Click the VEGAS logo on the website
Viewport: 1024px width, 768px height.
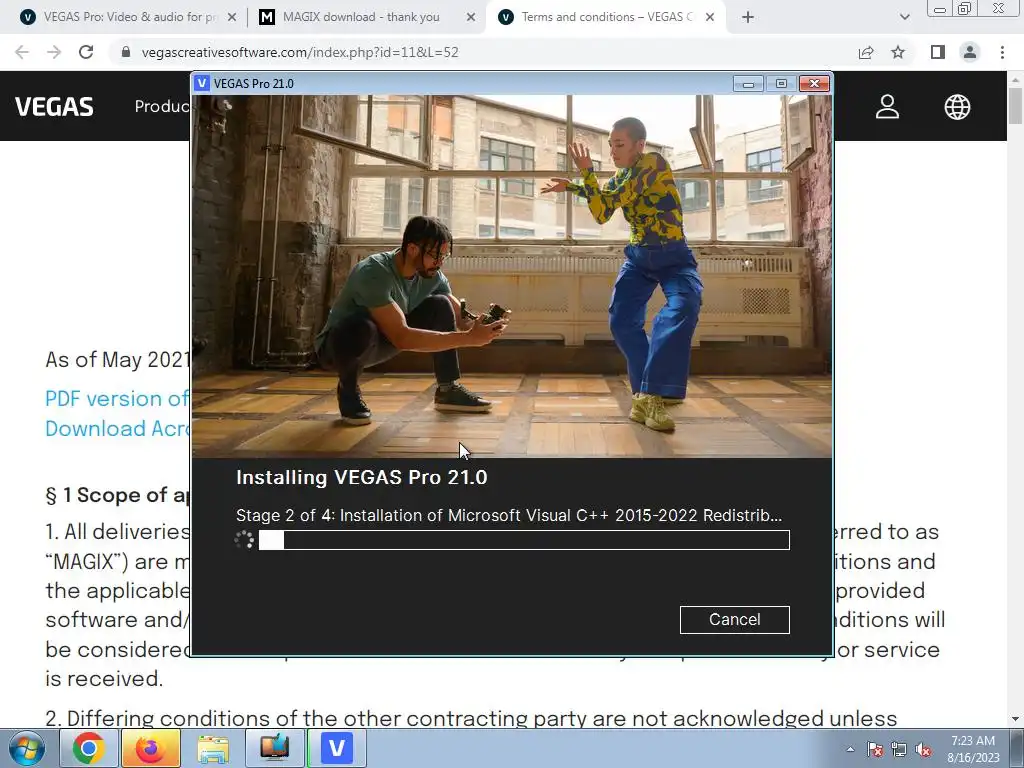(54, 106)
